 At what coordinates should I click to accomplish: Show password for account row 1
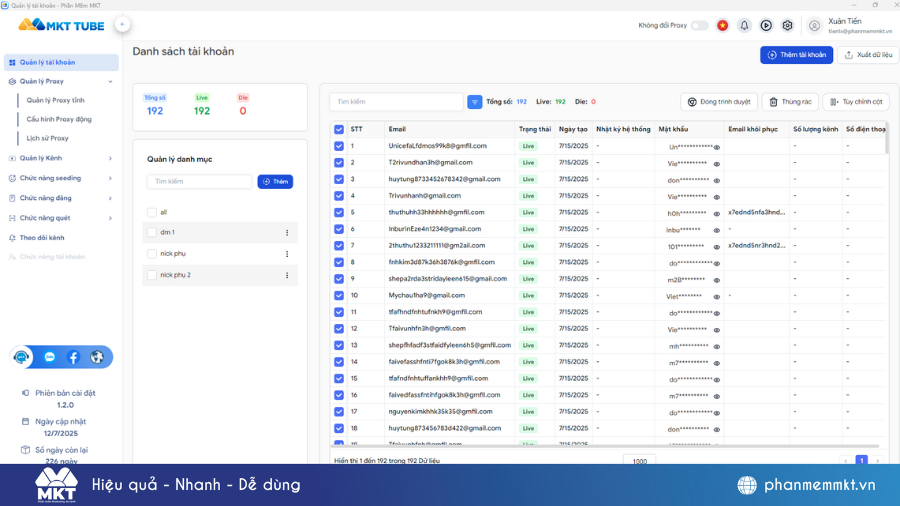point(716,147)
